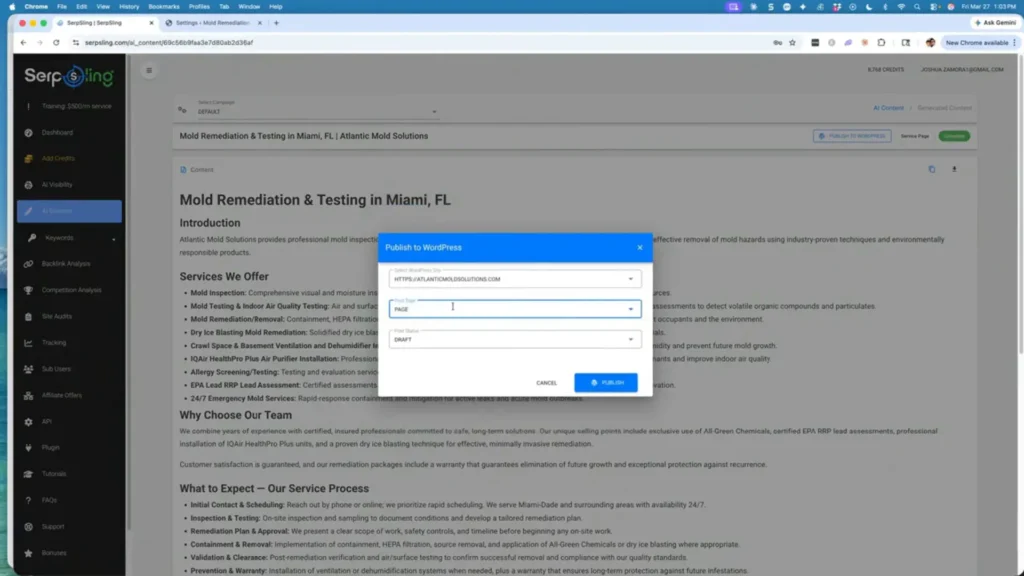Expand the Post Type dropdown showing PAGE
The image size is (1024, 576).
(x=631, y=309)
